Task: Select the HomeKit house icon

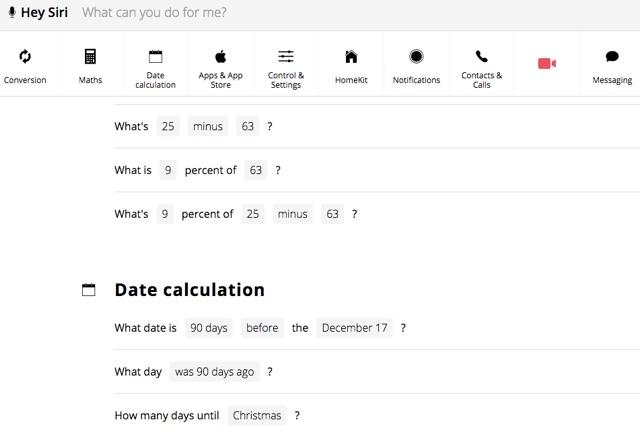Action: tap(351, 57)
